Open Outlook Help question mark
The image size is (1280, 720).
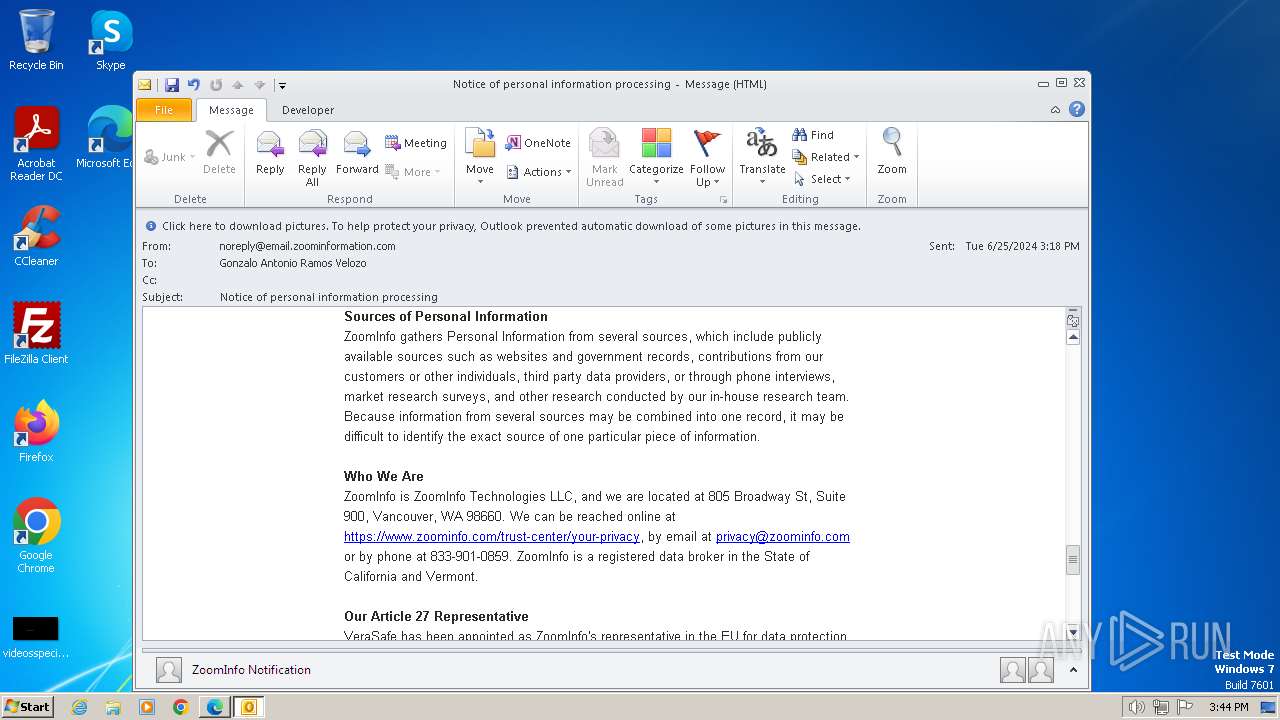point(1077,109)
